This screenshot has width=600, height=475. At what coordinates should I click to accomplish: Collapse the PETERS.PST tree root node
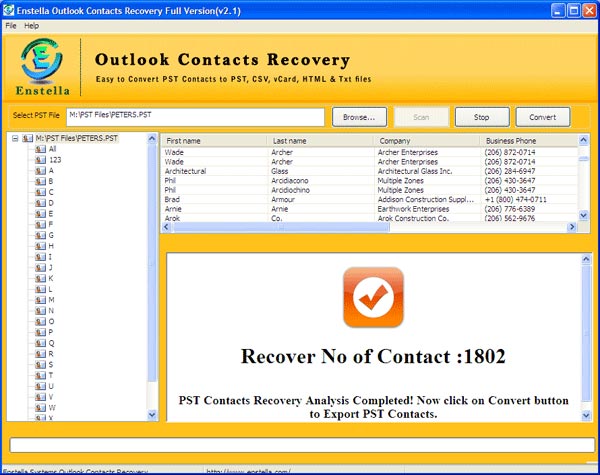(15, 139)
